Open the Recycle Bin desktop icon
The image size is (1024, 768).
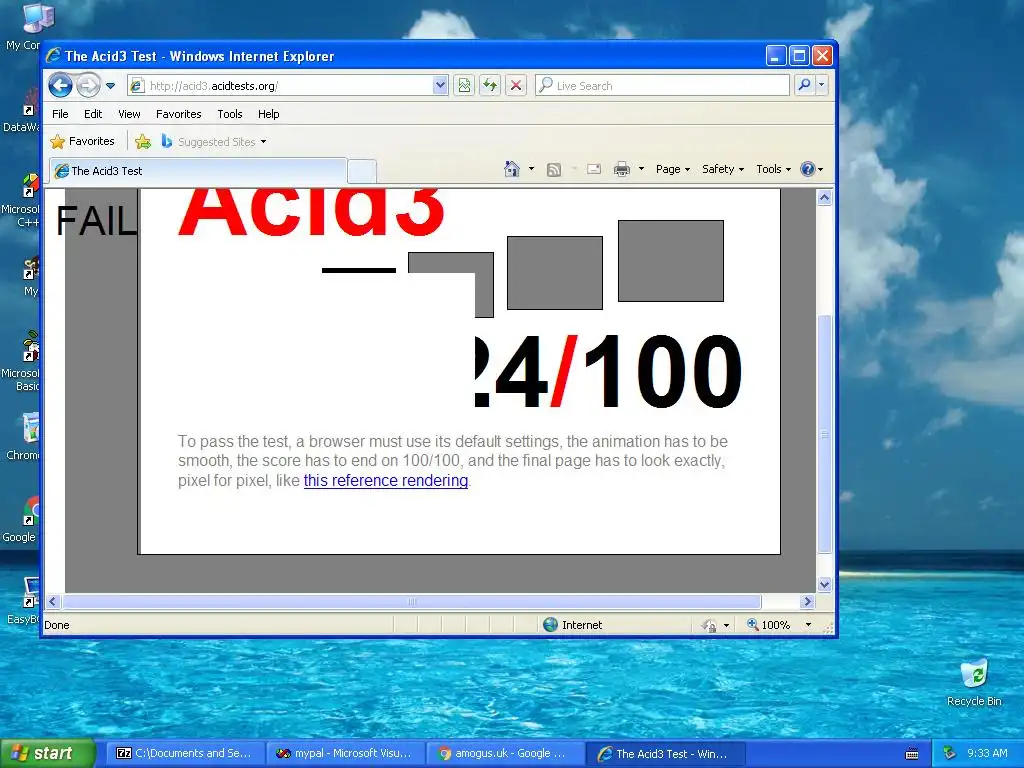[x=974, y=683]
